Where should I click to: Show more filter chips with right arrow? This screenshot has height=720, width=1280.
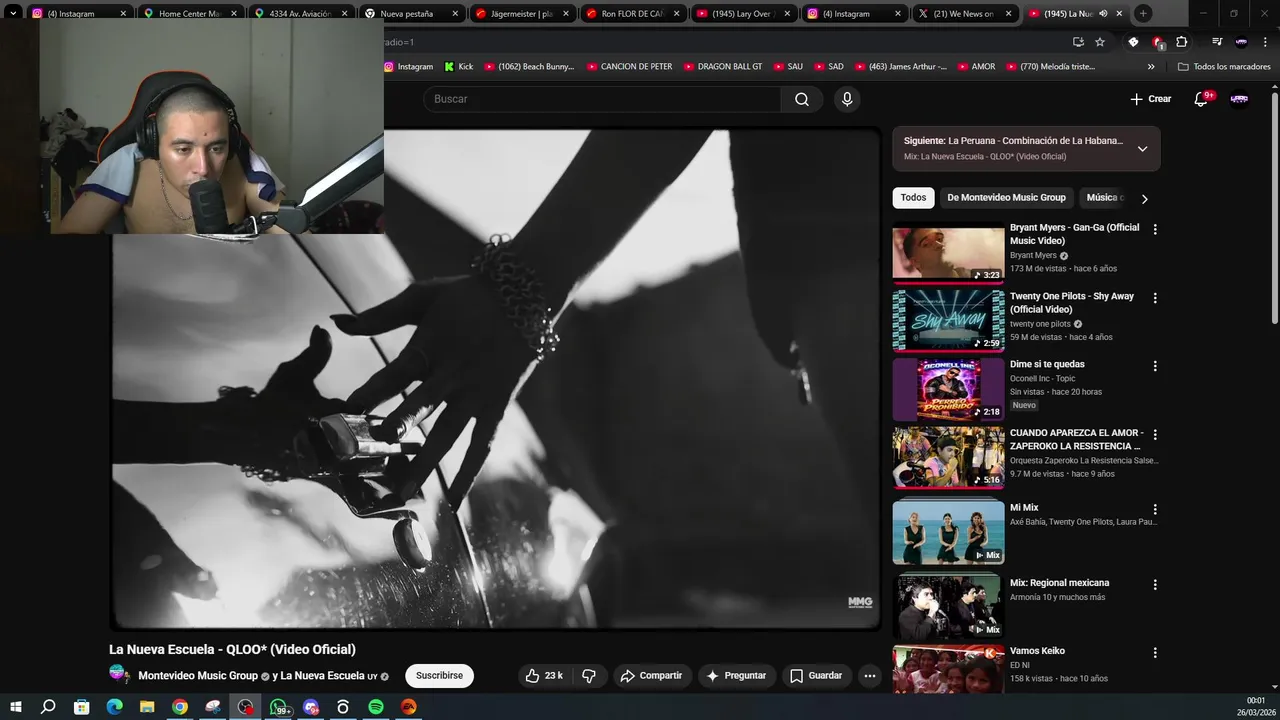pyautogui.click(x=1144, y=198)
